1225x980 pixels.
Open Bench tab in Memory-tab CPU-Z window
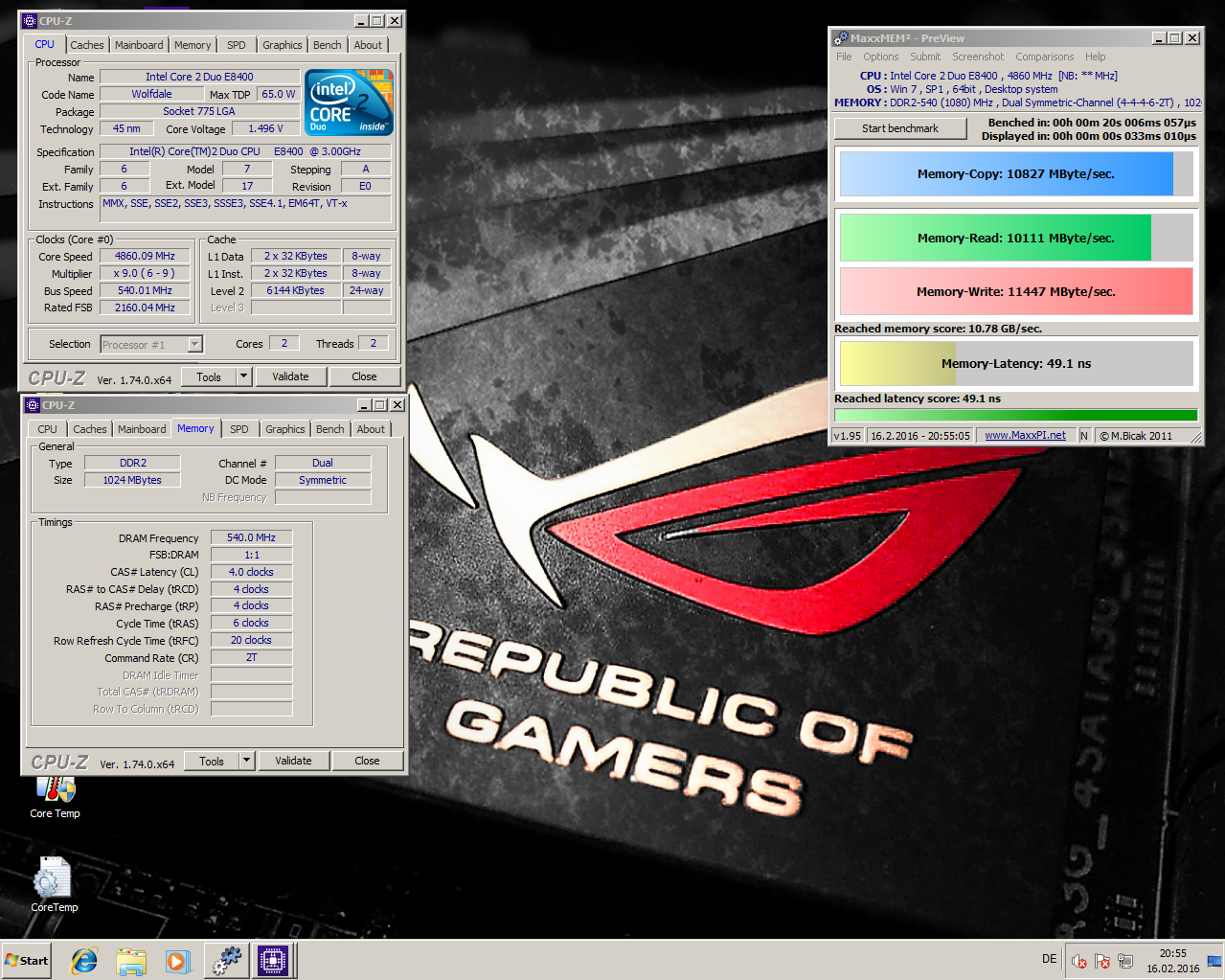click(x=329, y=429)
